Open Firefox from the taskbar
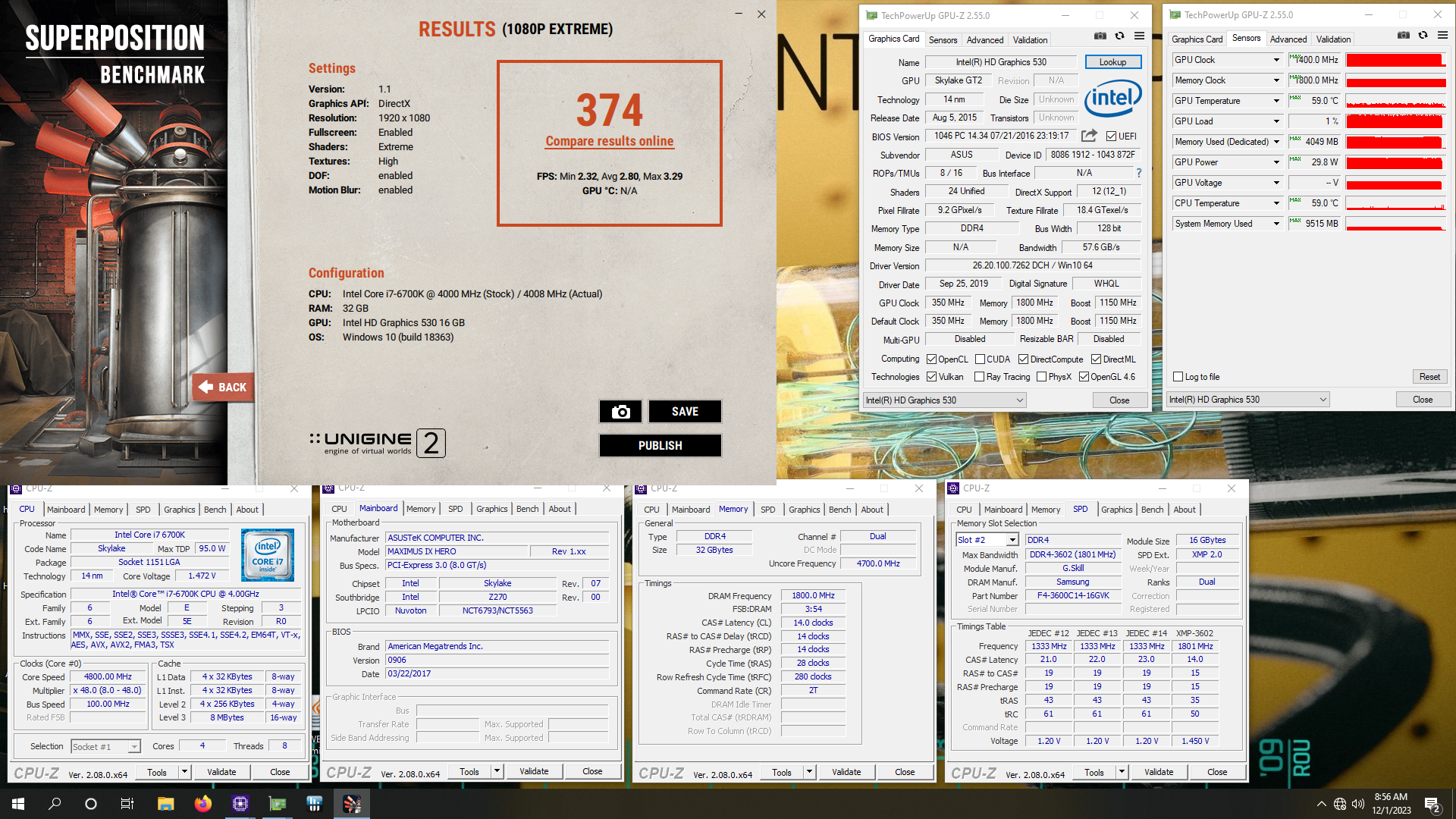 coord(202,804)
